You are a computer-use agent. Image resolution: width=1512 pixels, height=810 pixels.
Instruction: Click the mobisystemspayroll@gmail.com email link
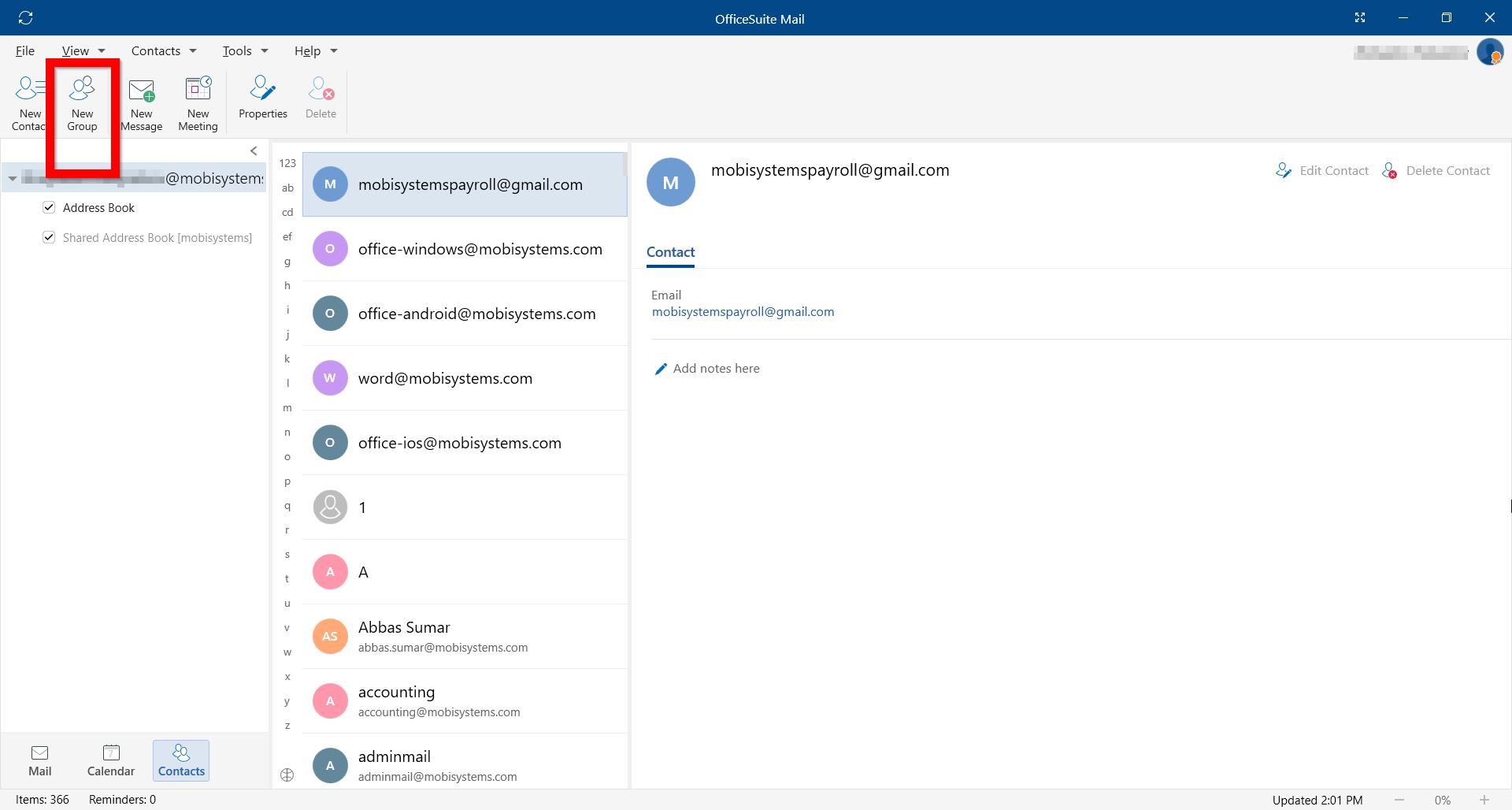tap(743, 312)
